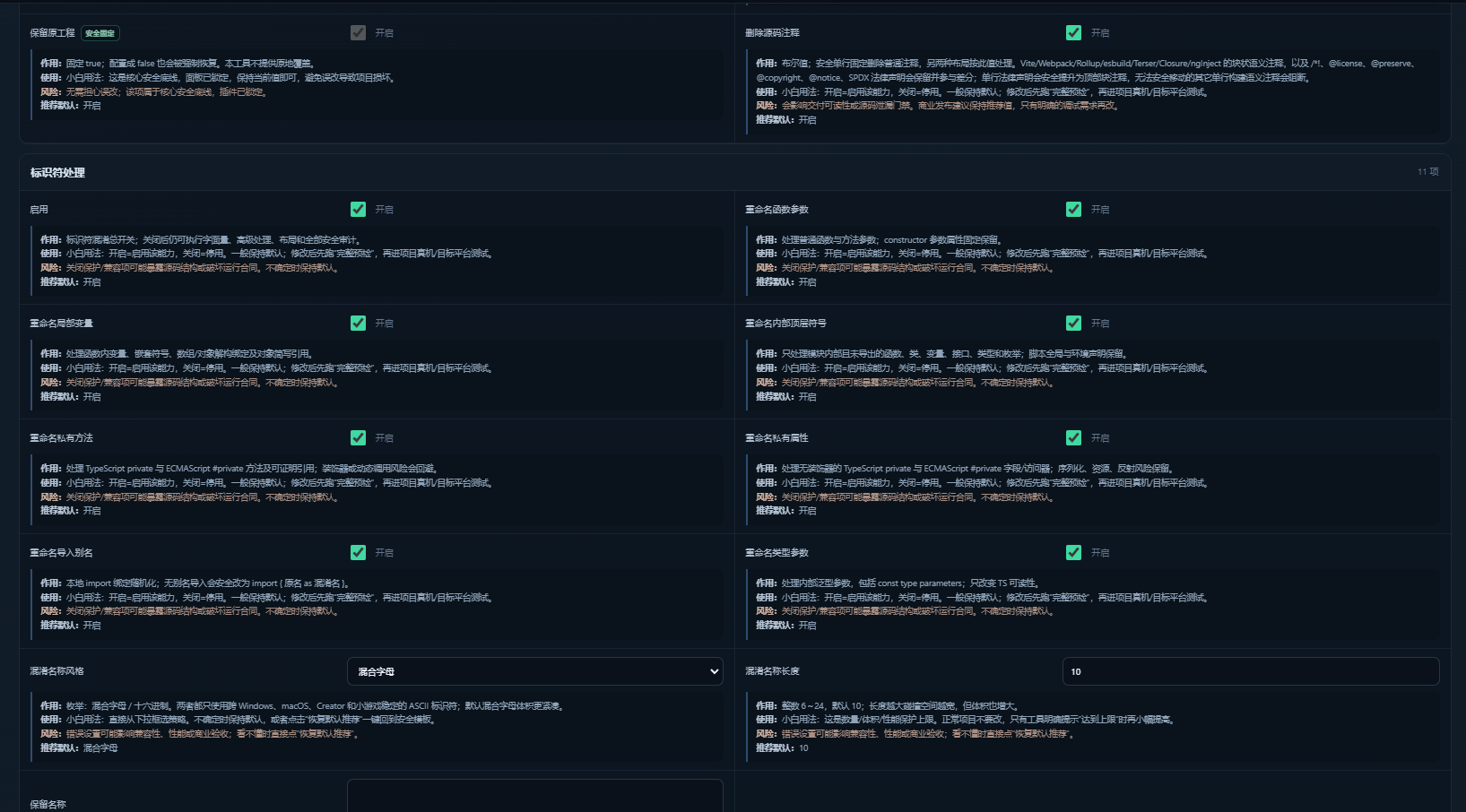The width and height of the screenshot is (1466, 812).
Task: Uncheck the 重命名局部变量 option
Action: coord(358,323)
